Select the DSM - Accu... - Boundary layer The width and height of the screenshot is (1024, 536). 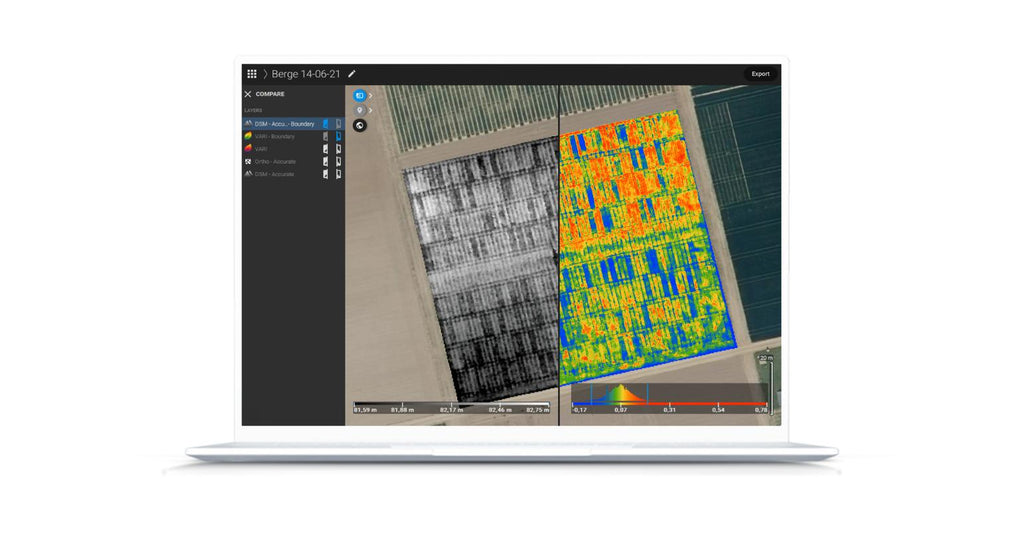click(293, 123)
